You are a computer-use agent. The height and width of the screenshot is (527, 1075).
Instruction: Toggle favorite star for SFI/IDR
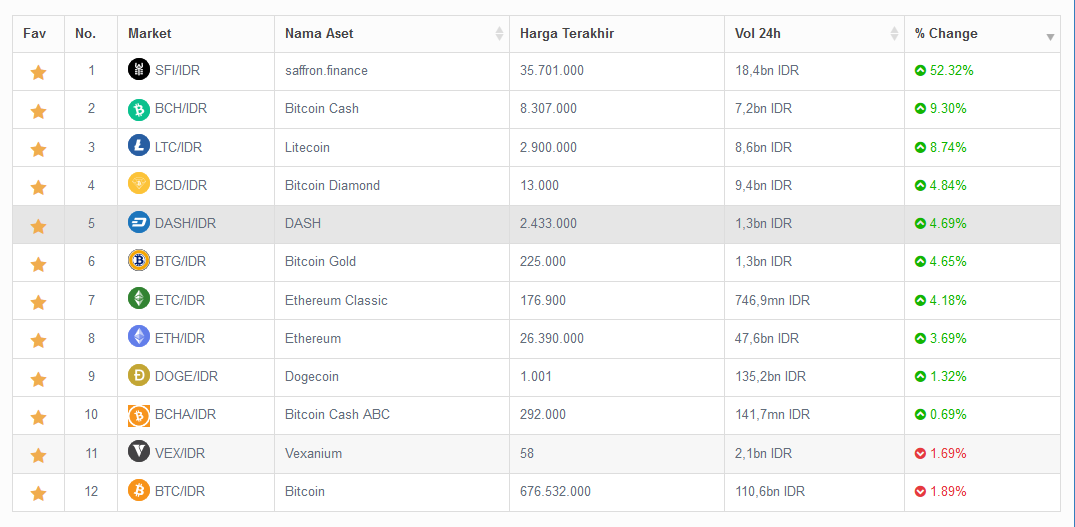[x=38, y=72]
